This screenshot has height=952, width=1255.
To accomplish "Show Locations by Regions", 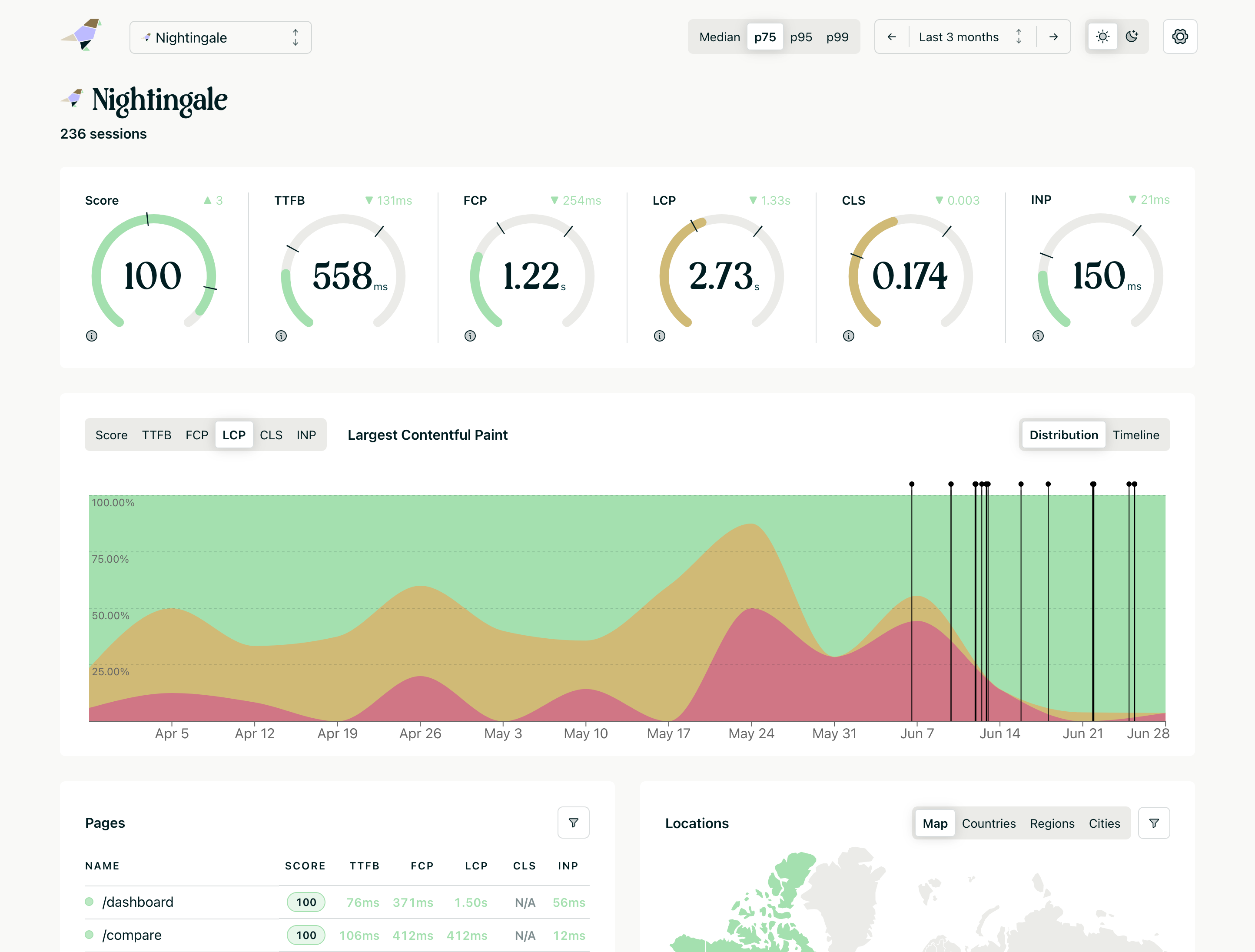I will (x=1052, y=823).
